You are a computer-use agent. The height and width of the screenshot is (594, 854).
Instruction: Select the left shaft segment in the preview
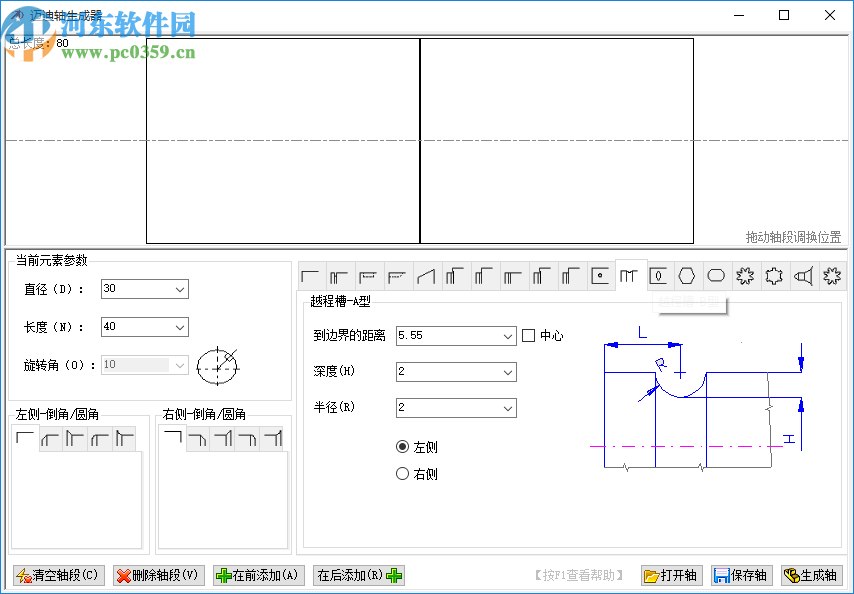tap(283, 140)
